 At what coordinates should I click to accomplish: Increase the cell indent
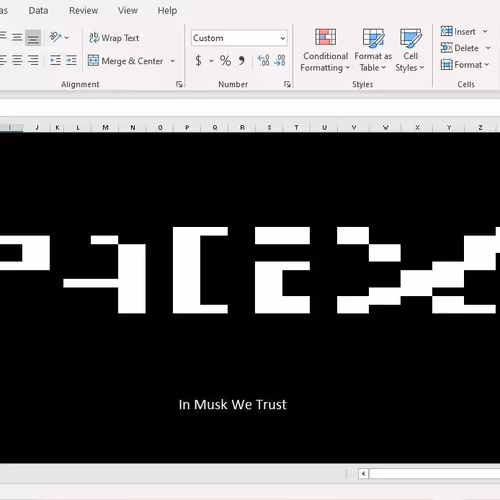71,60
